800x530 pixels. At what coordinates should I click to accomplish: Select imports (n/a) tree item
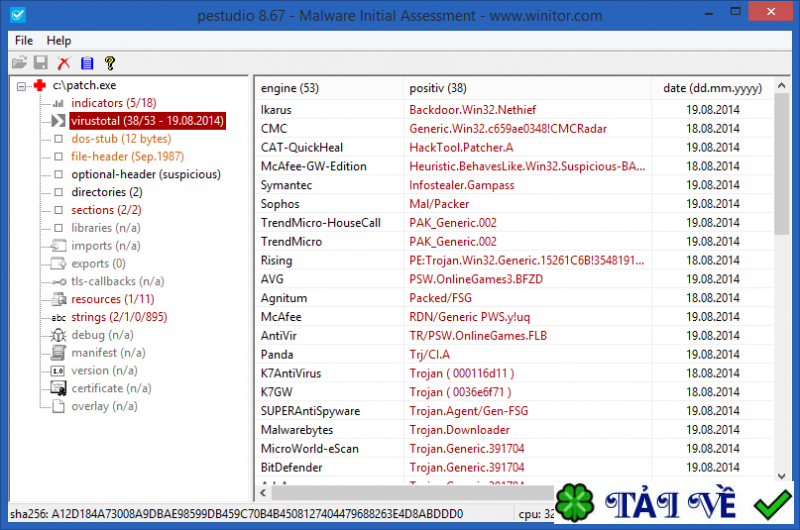(x=106, y=246)
